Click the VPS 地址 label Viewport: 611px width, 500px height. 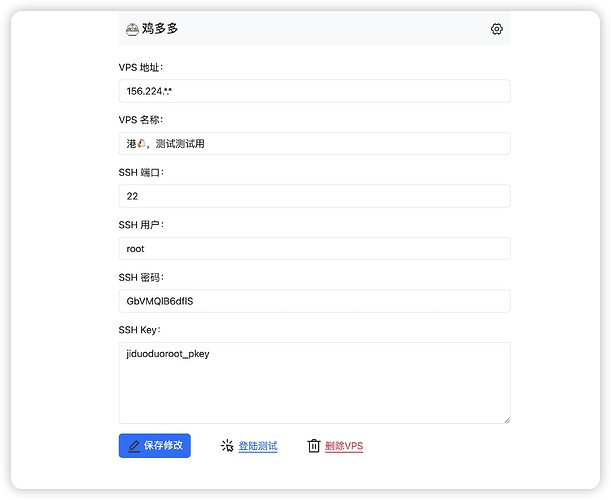click(x=141, y=67)
